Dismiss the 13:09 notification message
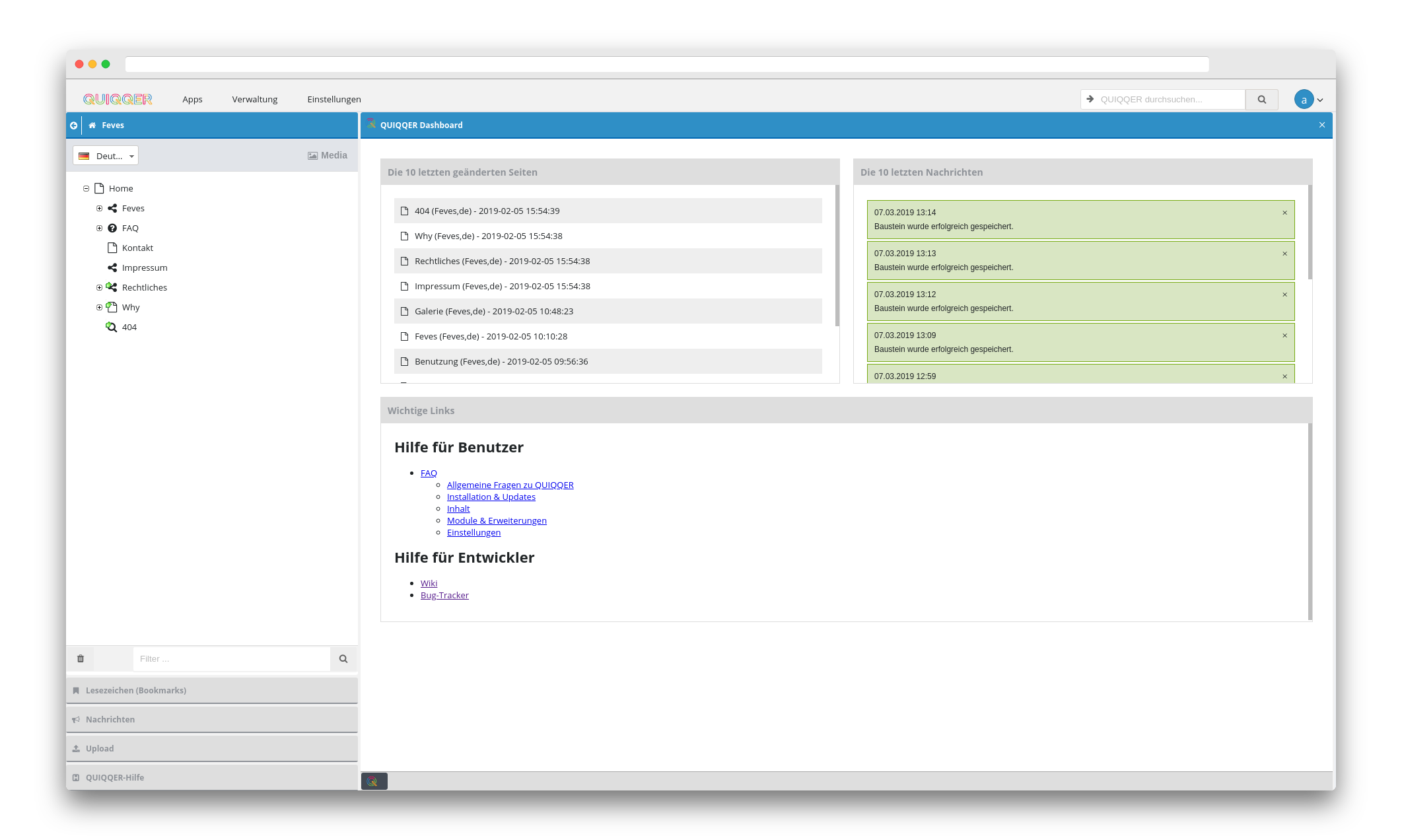 tap(1285, 335)
